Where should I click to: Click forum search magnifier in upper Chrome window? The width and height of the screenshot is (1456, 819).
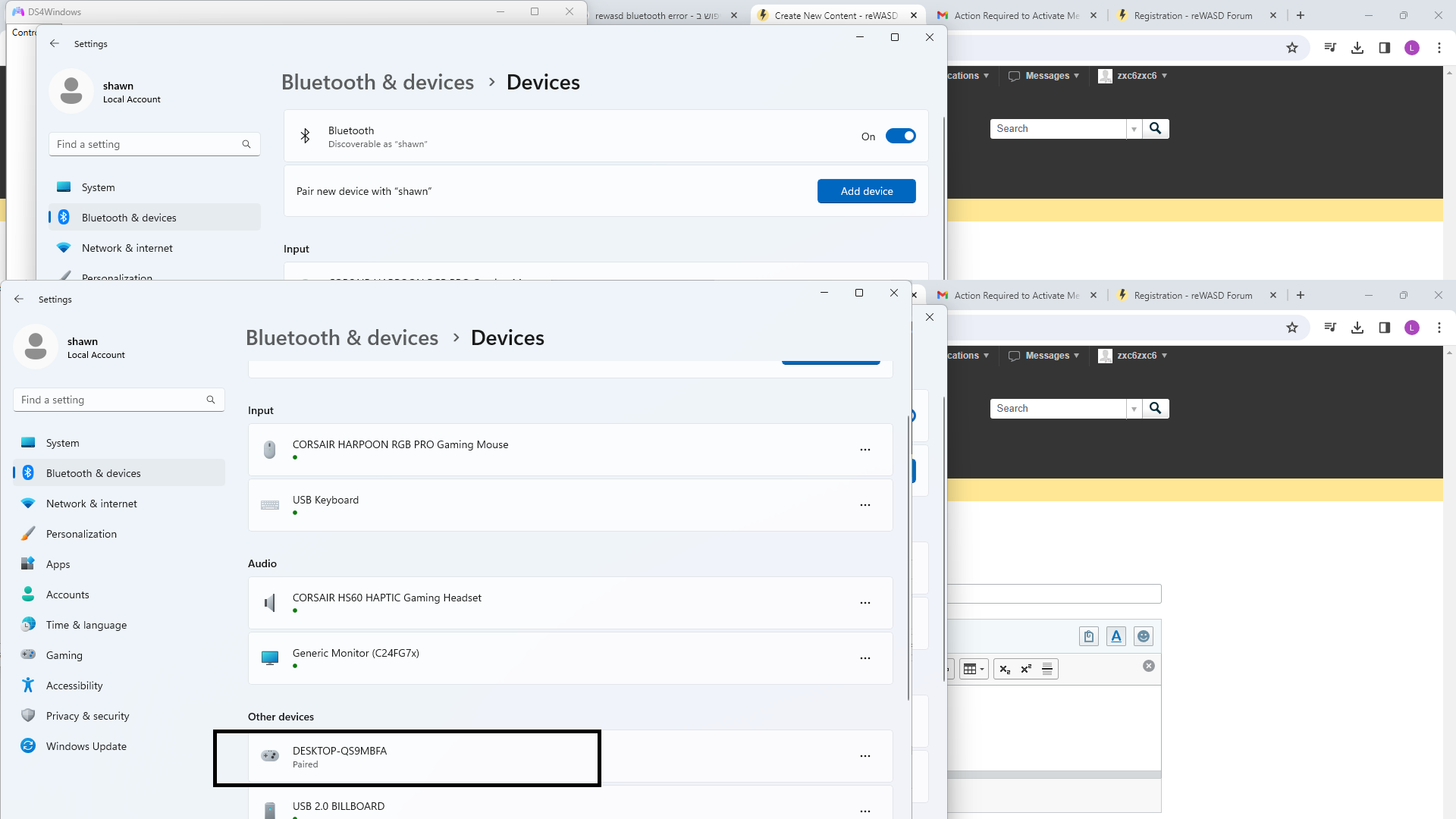[1156, 129]
